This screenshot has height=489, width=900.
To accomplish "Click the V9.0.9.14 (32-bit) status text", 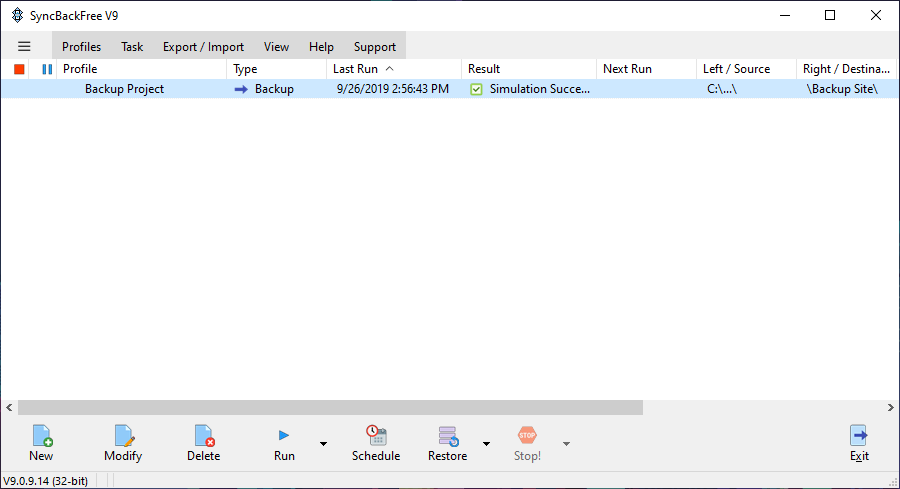I will [46, 481].
